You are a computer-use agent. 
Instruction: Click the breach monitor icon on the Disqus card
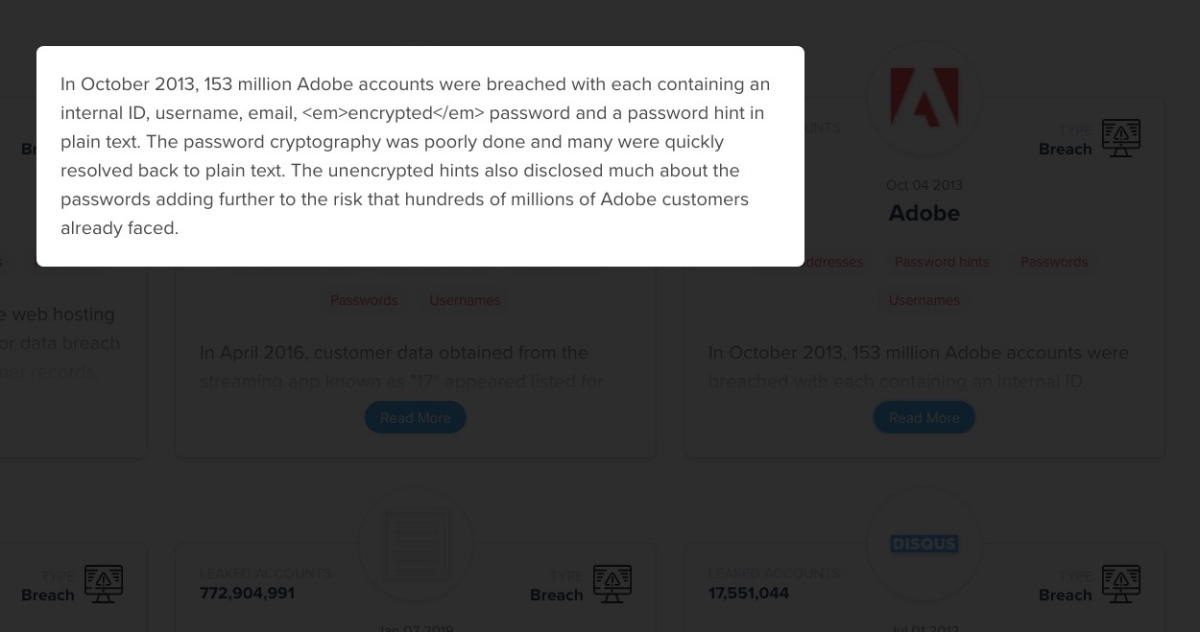tap(1120, 583)
